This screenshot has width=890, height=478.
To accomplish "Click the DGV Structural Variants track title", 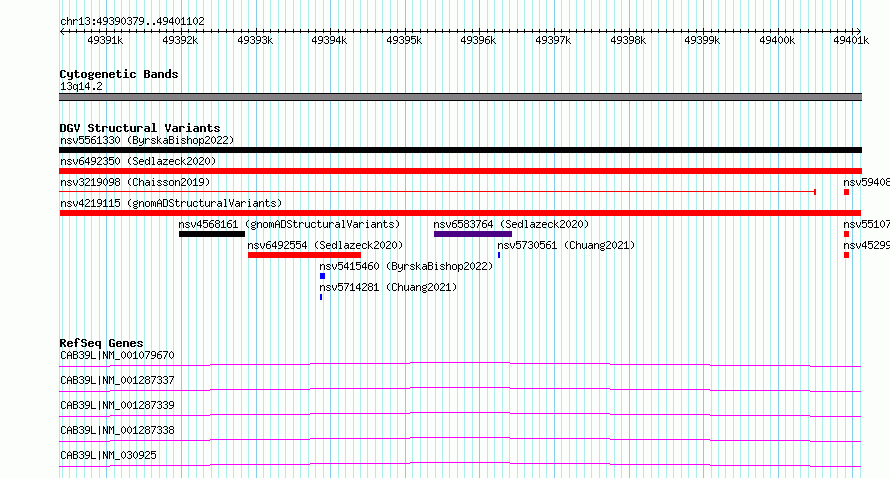I will [140, 128].
